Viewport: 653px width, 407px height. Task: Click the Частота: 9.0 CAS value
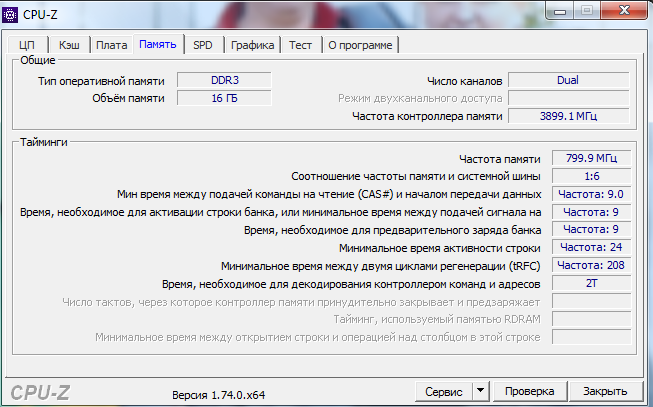(591, 194)
